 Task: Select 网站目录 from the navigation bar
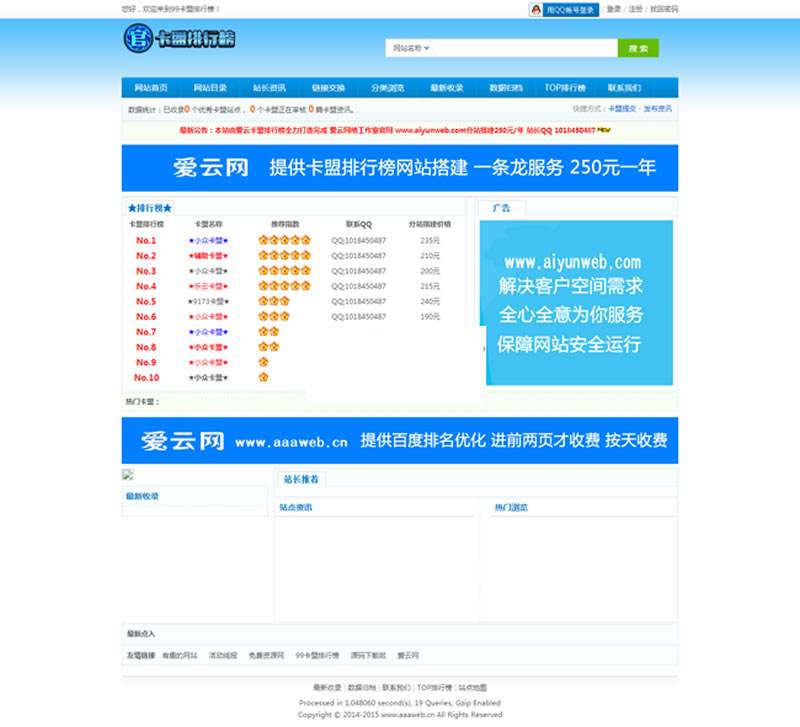tap(198, 87)
